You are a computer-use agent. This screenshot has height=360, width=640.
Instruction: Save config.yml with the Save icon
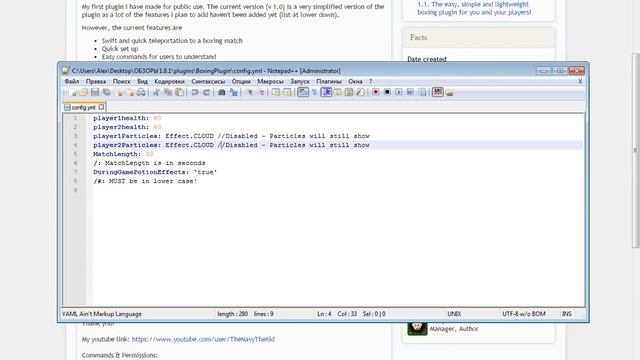click(x=95, y=93)
